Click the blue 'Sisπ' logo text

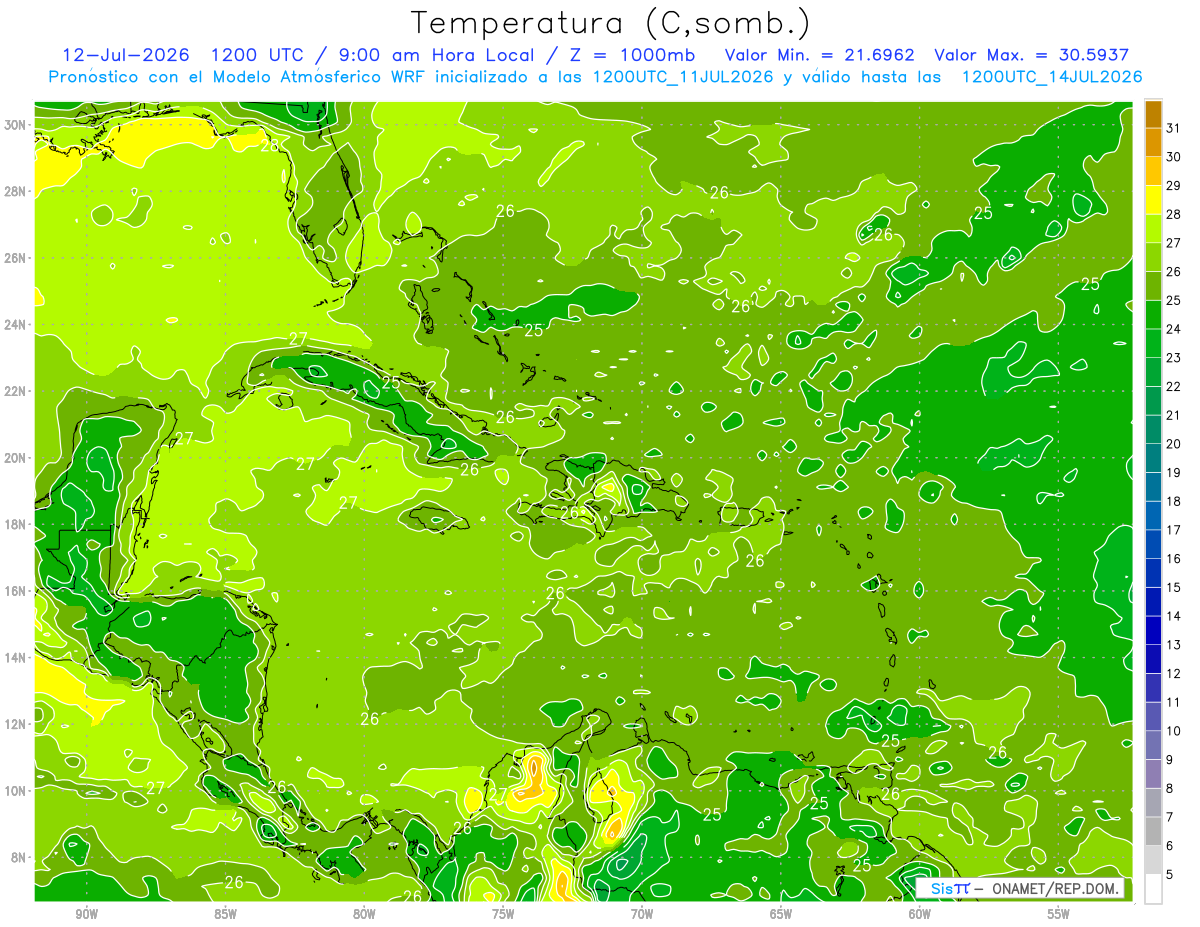(x=949, y=889)
